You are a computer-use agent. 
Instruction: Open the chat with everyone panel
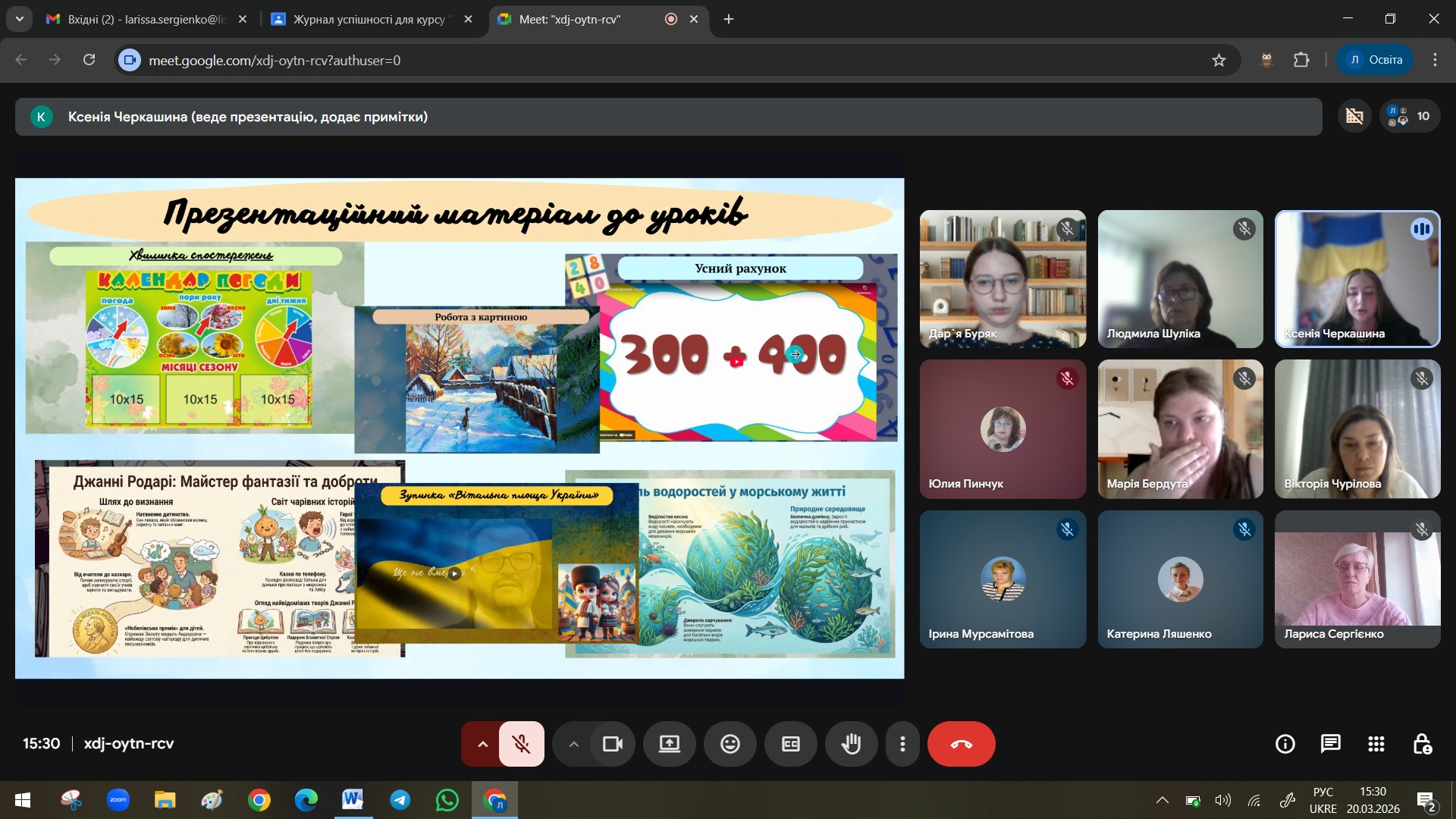point(1330,744)
